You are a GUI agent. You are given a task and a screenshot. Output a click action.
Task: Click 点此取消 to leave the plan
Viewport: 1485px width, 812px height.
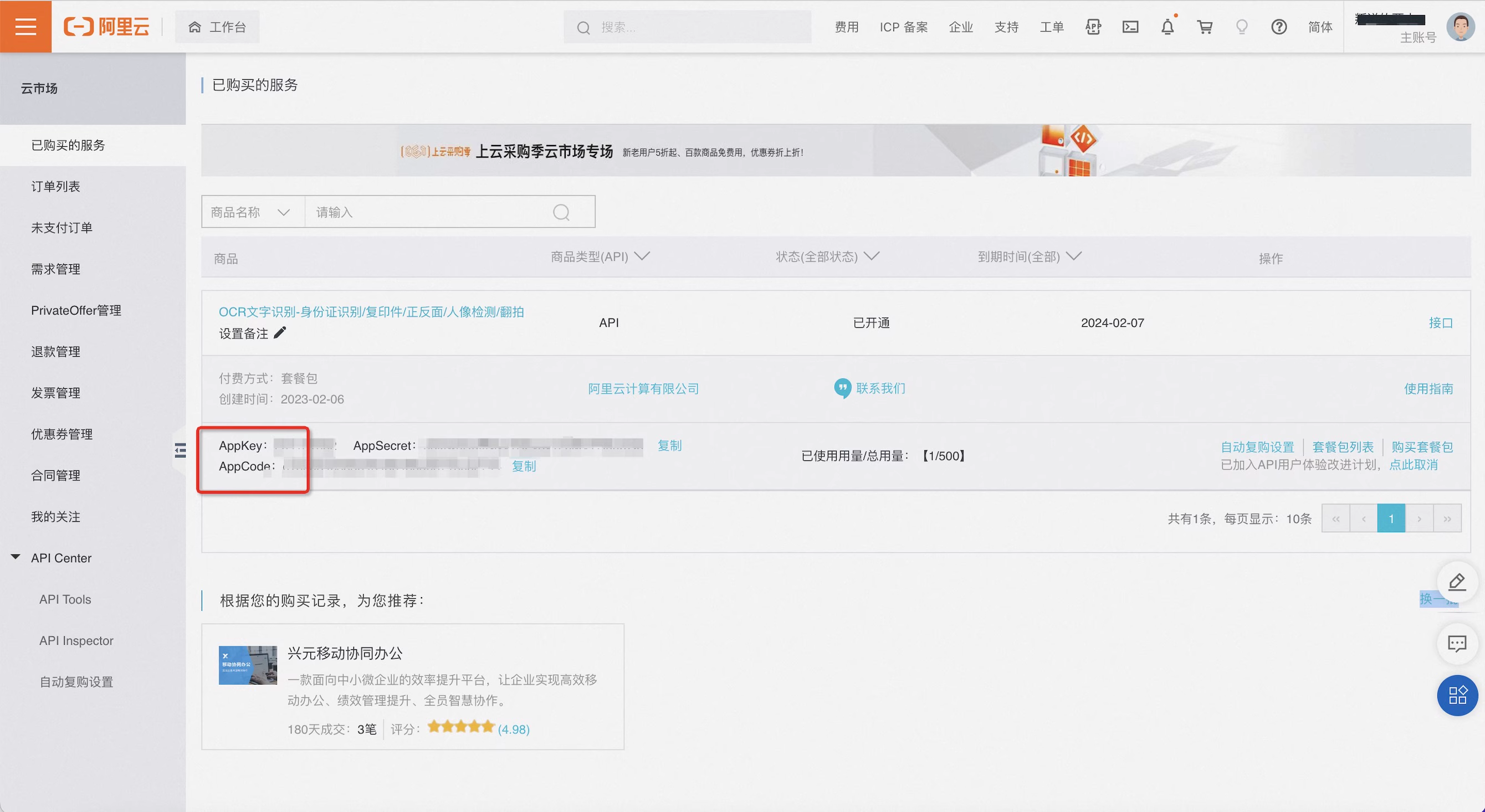[x=1413, y=465]
